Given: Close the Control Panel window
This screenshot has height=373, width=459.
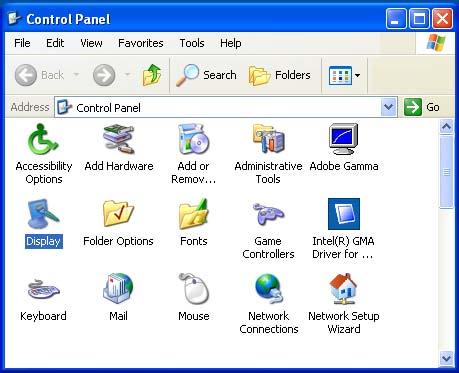Looking at the screenshot, I should [442, 19].
